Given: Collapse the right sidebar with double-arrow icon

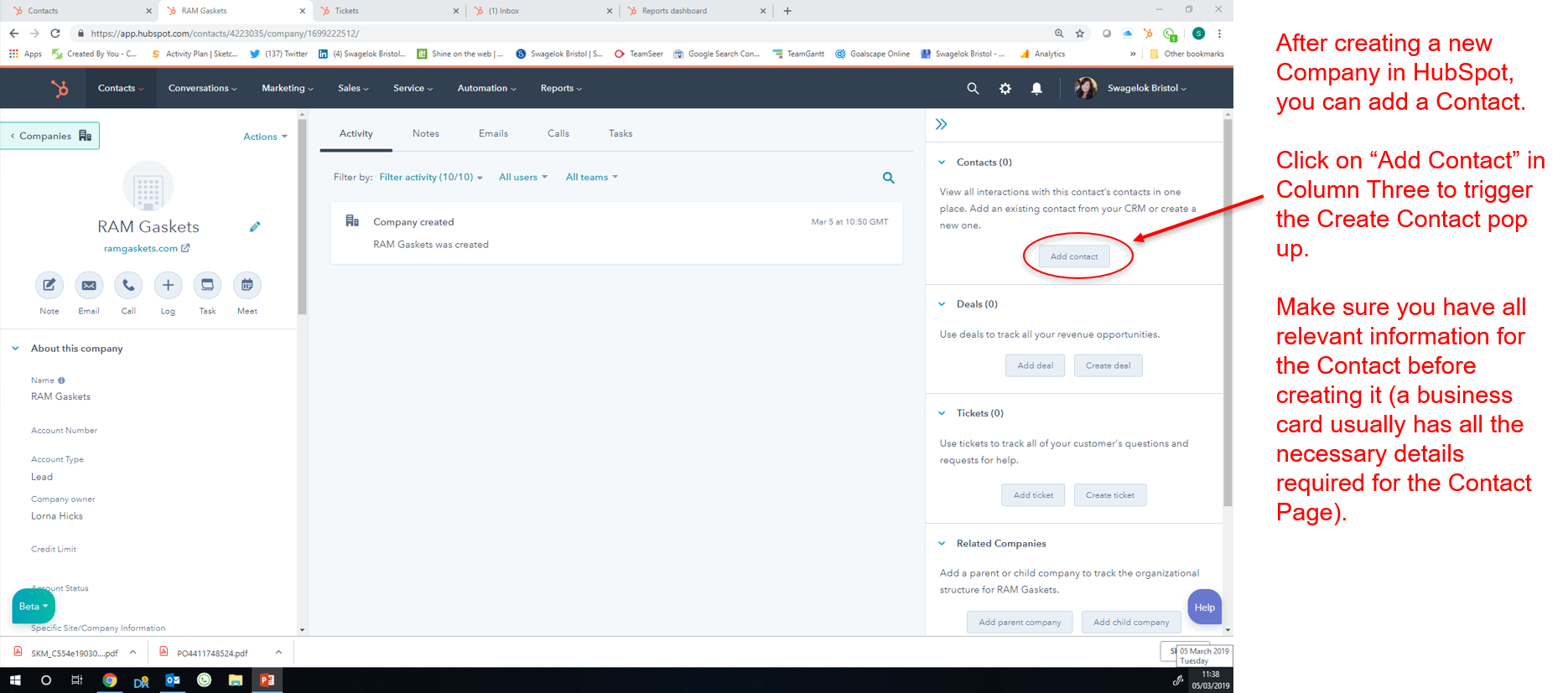Looking at the screenshot, I should pyautogui.click(x=942, y=125).
